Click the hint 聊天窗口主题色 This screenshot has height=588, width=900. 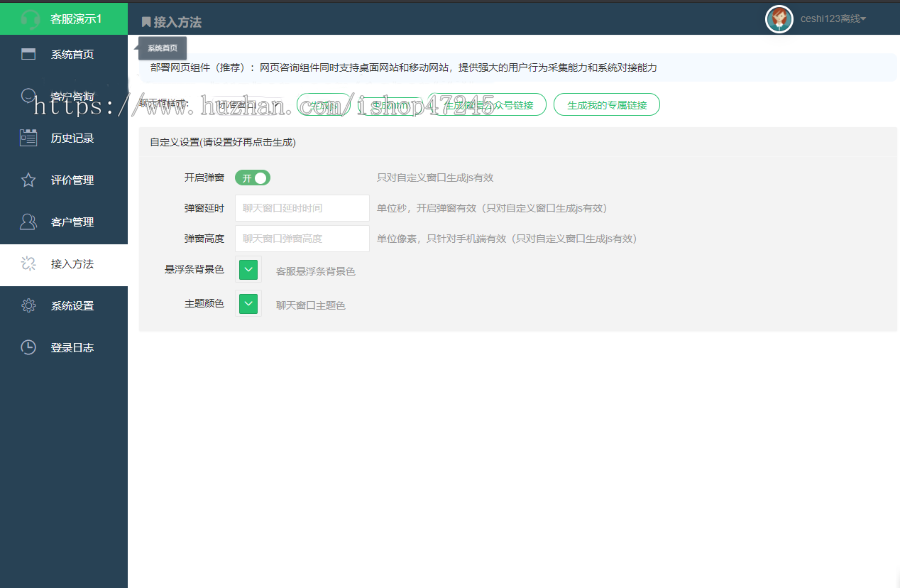click(x=311, y=305)
